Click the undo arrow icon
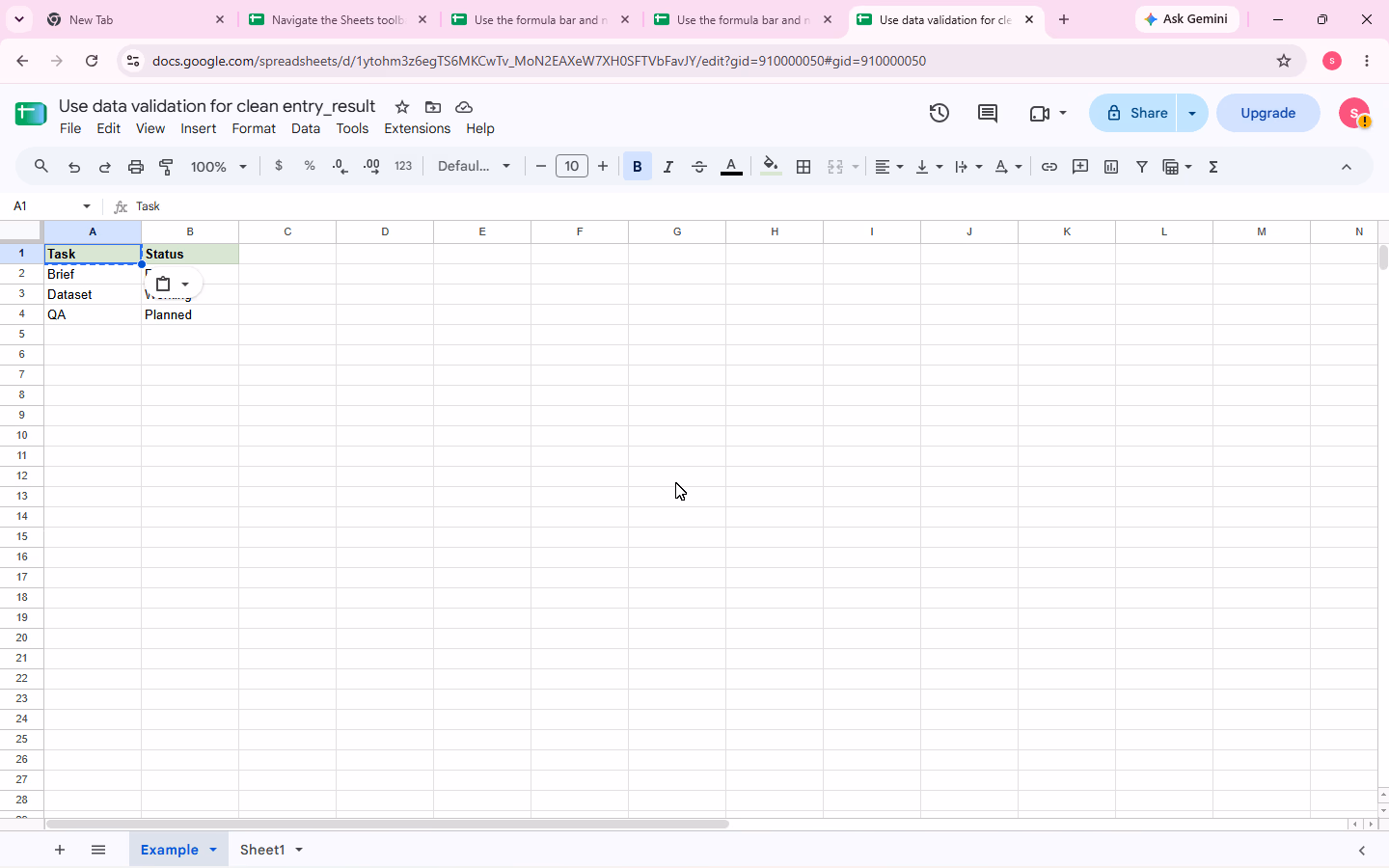 click(74, 167)
